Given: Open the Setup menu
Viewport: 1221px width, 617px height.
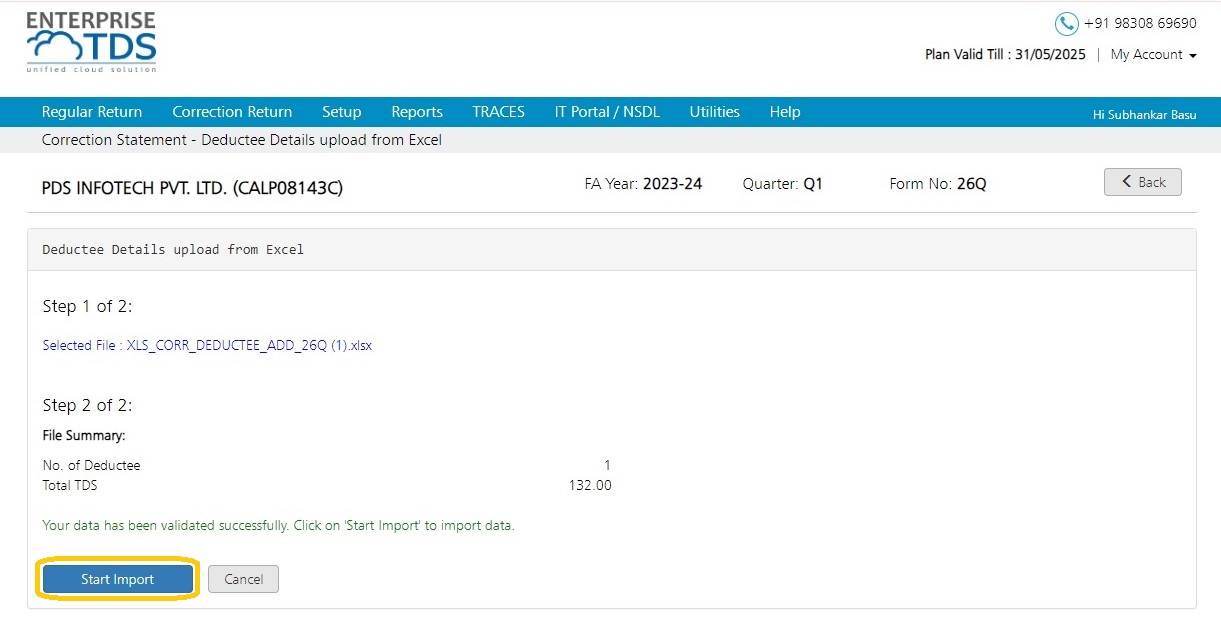Looking at the screenshot, I should [x=342, y=112].
